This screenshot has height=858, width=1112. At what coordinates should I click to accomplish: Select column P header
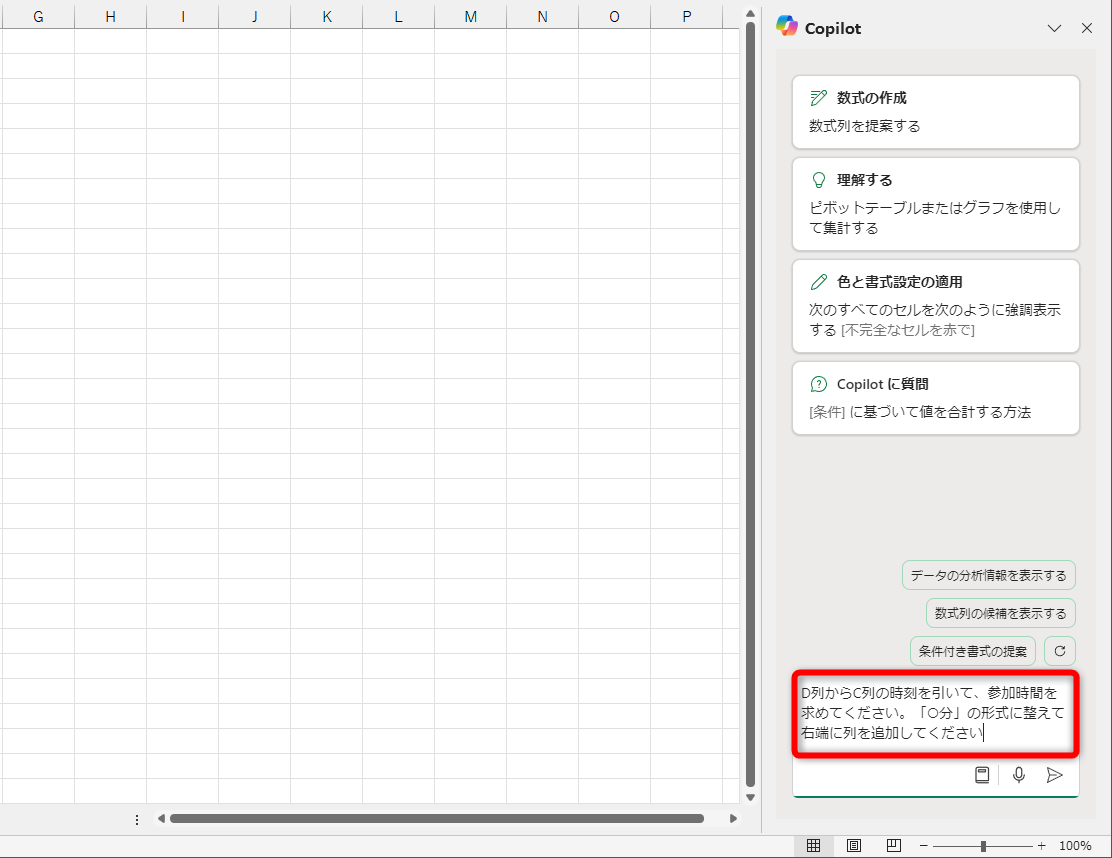click(686, 16)
